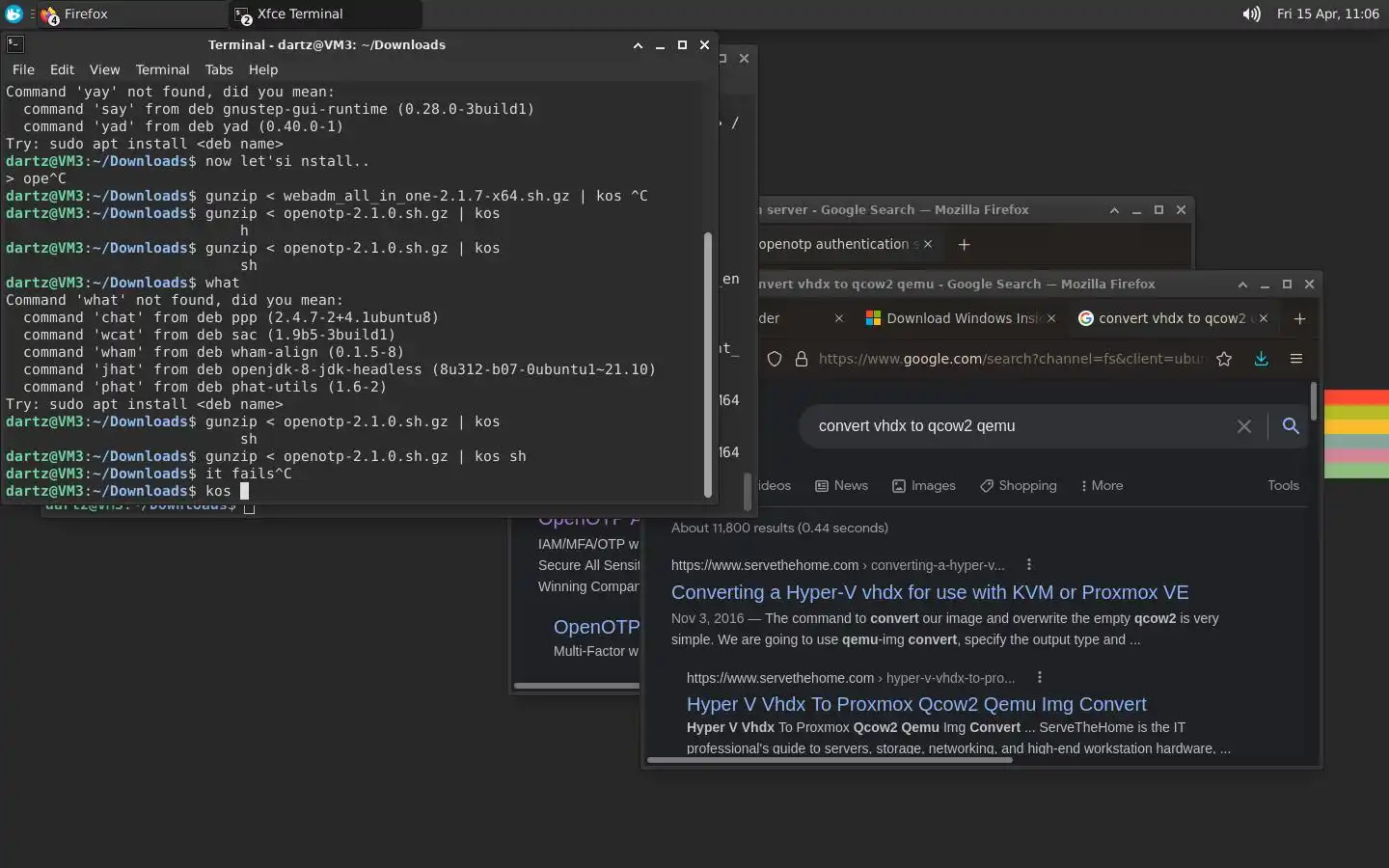Open the Help menu in Terminal
The image size is (1389, 868).
point(262,69)
